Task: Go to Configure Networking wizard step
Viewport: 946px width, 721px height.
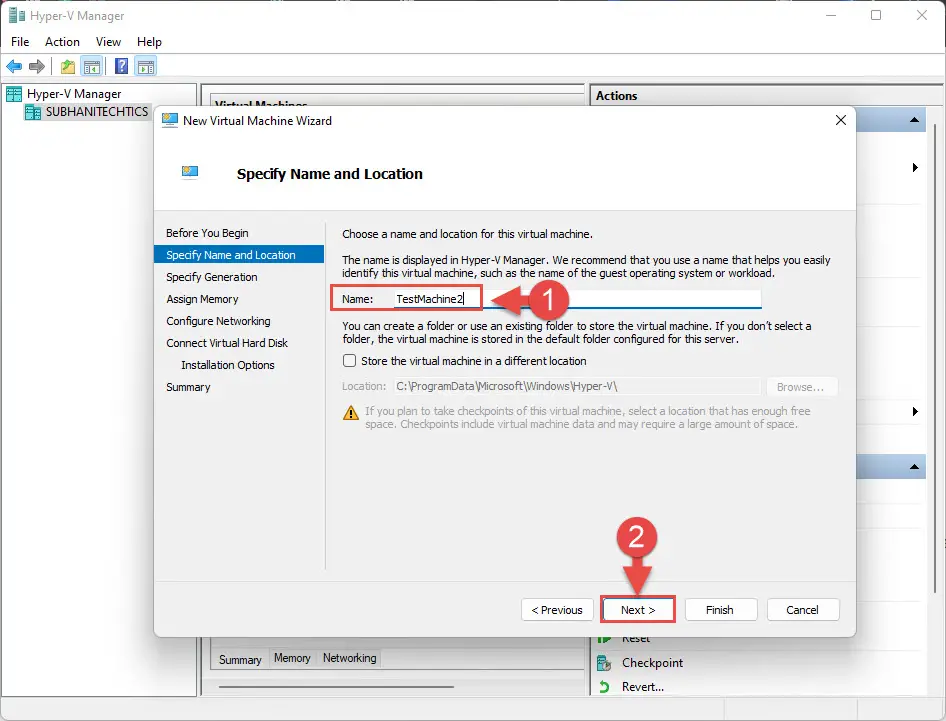Action: (218, 321)
